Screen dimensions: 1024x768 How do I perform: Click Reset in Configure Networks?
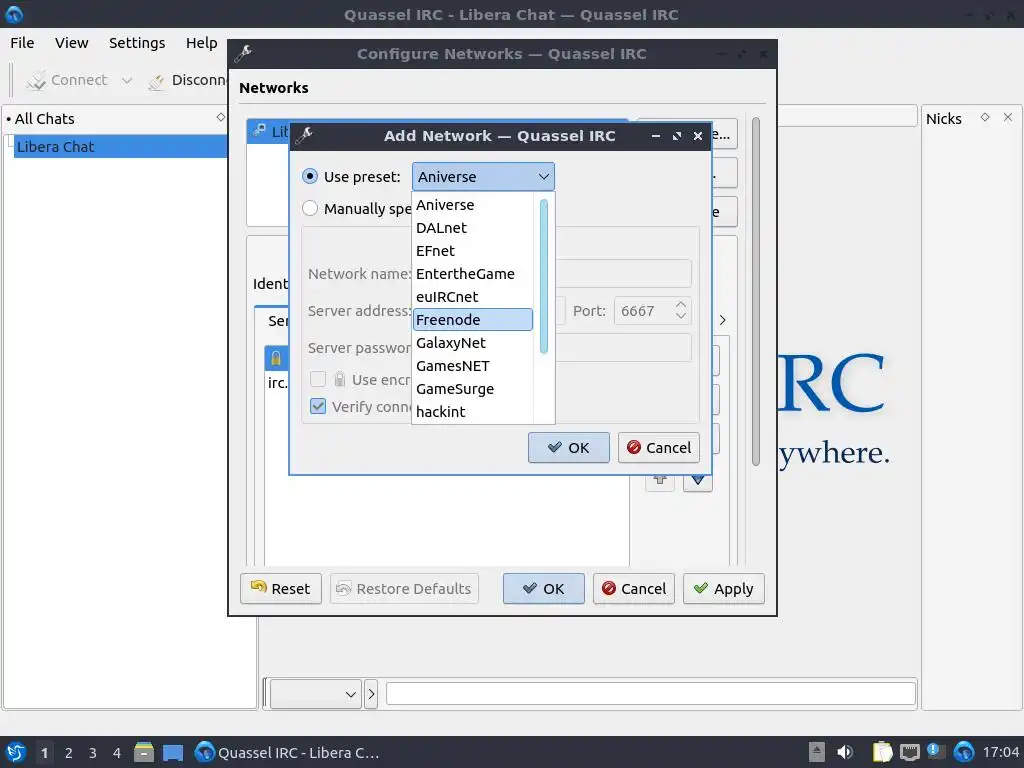pos(281,588)
